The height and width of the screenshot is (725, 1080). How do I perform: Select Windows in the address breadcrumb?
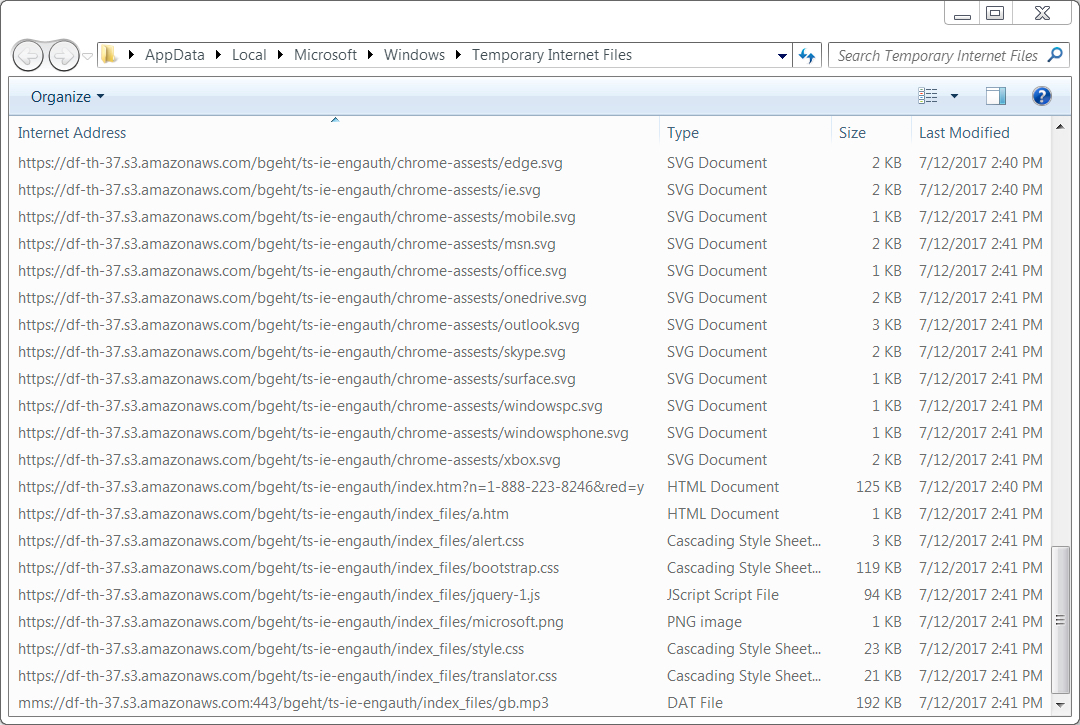pos(414,55)
